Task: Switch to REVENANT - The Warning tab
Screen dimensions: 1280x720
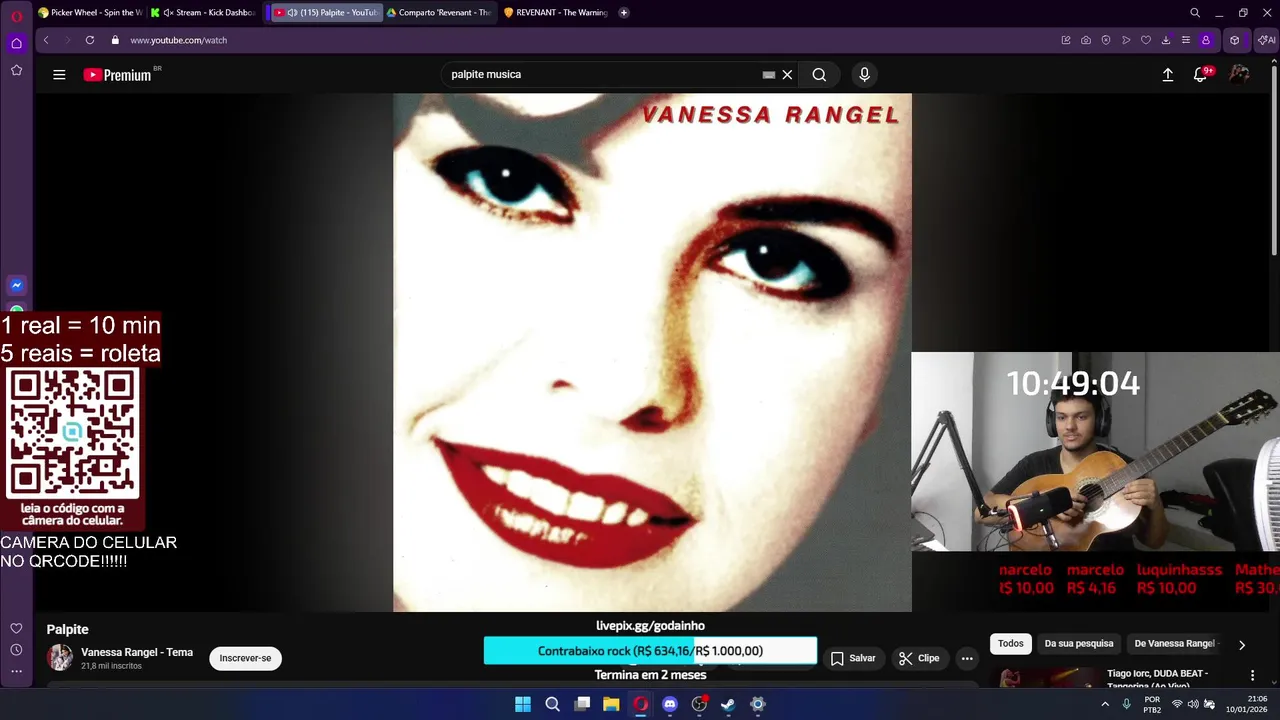Action: [556, 13]
